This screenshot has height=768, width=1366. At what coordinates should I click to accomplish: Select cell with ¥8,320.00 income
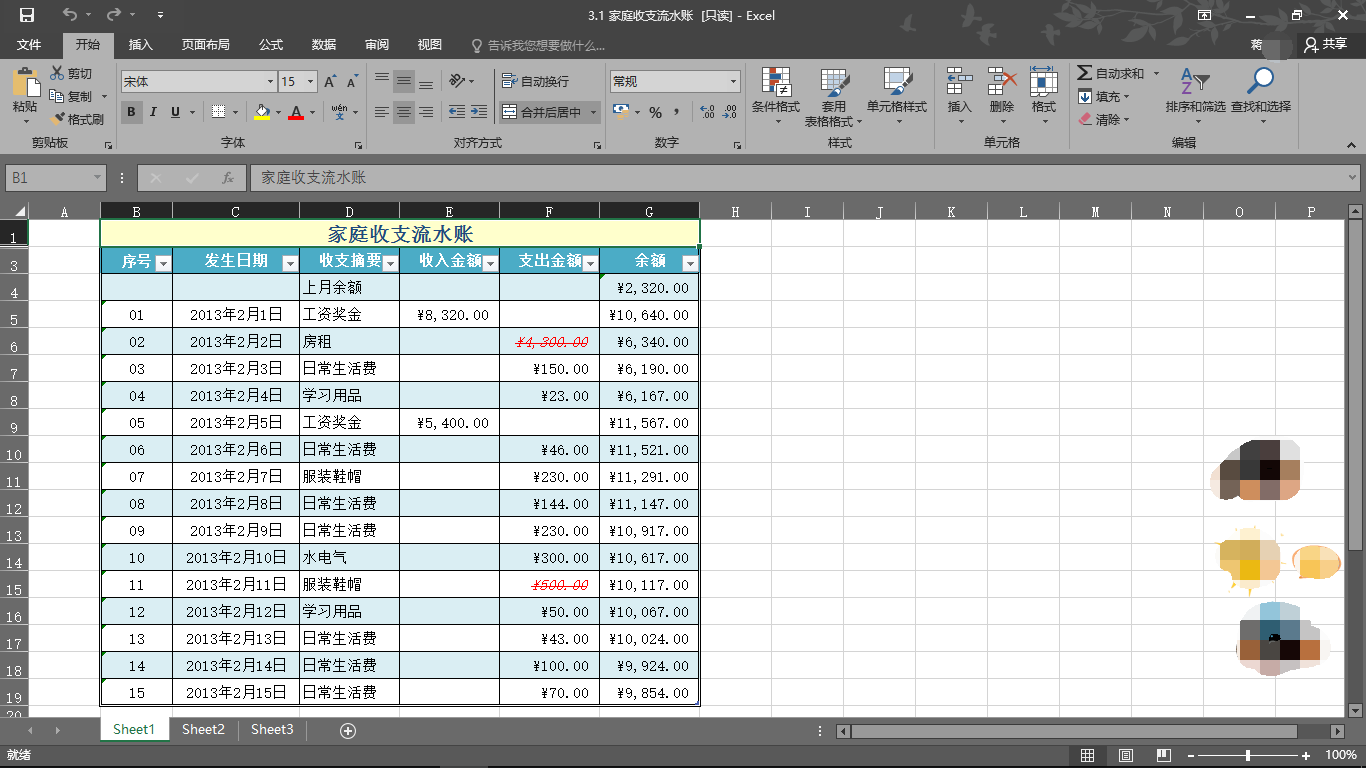point(449,314)
